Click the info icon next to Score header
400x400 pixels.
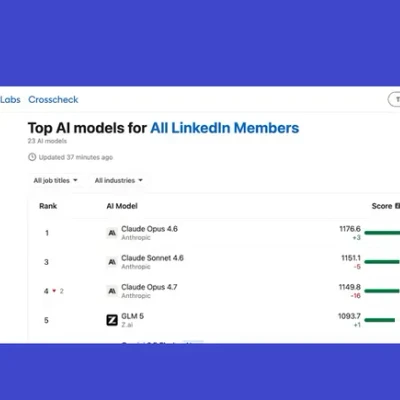coord(397,206)
